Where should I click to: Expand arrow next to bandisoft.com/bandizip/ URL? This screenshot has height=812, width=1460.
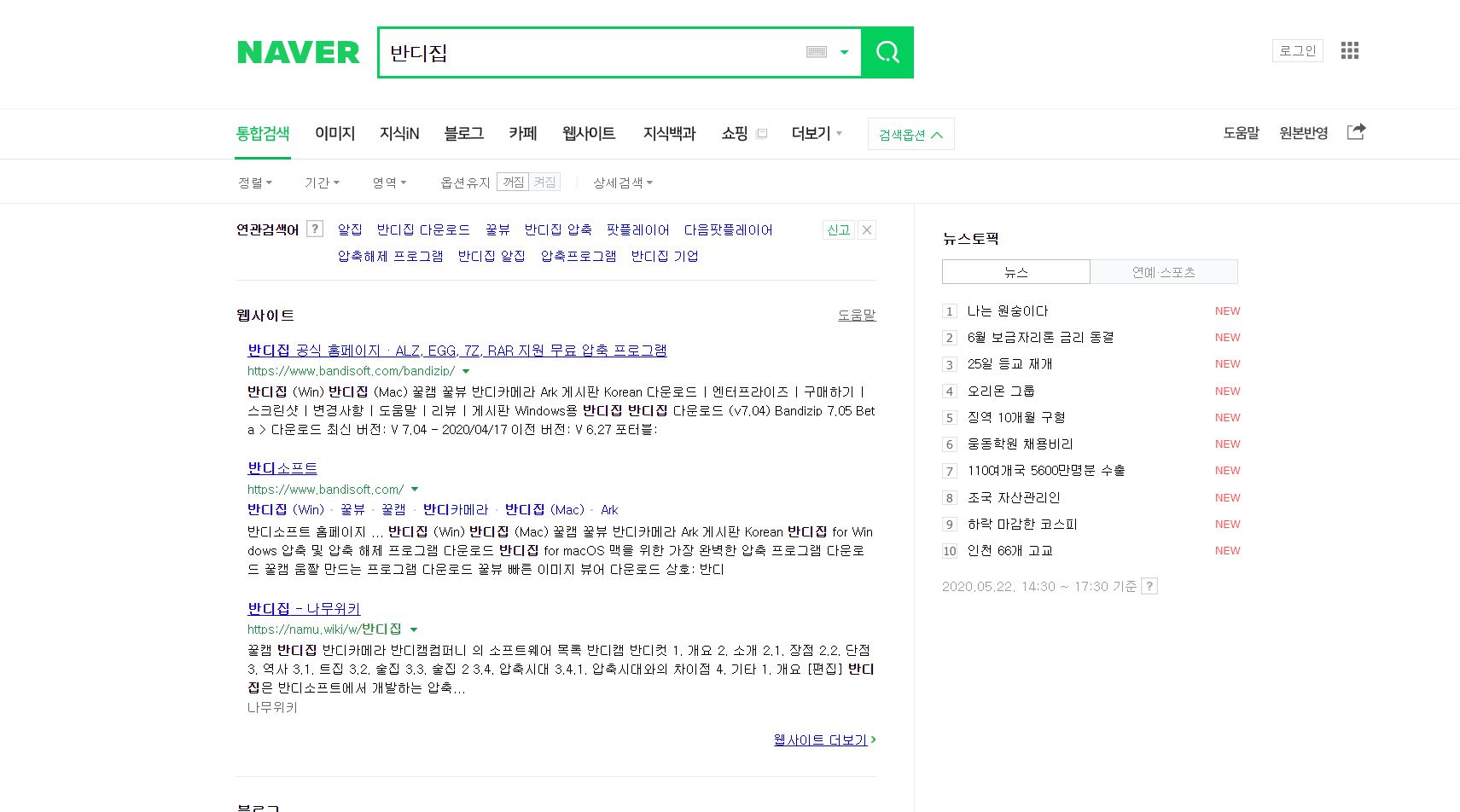466,371
